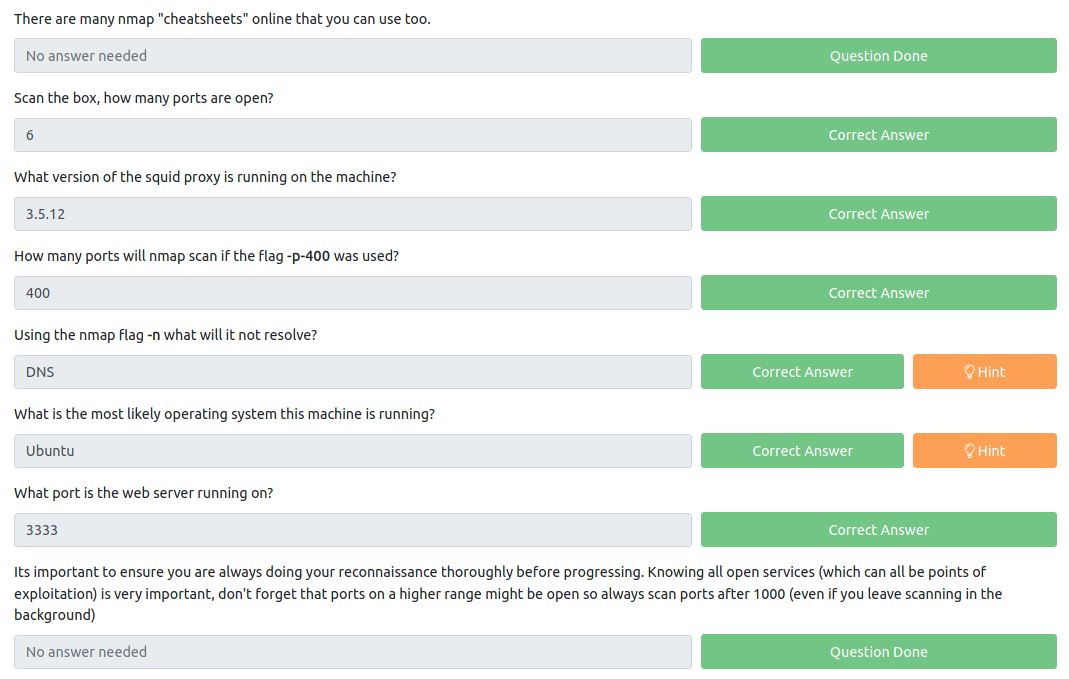Select the answer box containing DNS
1069x679 pixels.
(352, 372)
